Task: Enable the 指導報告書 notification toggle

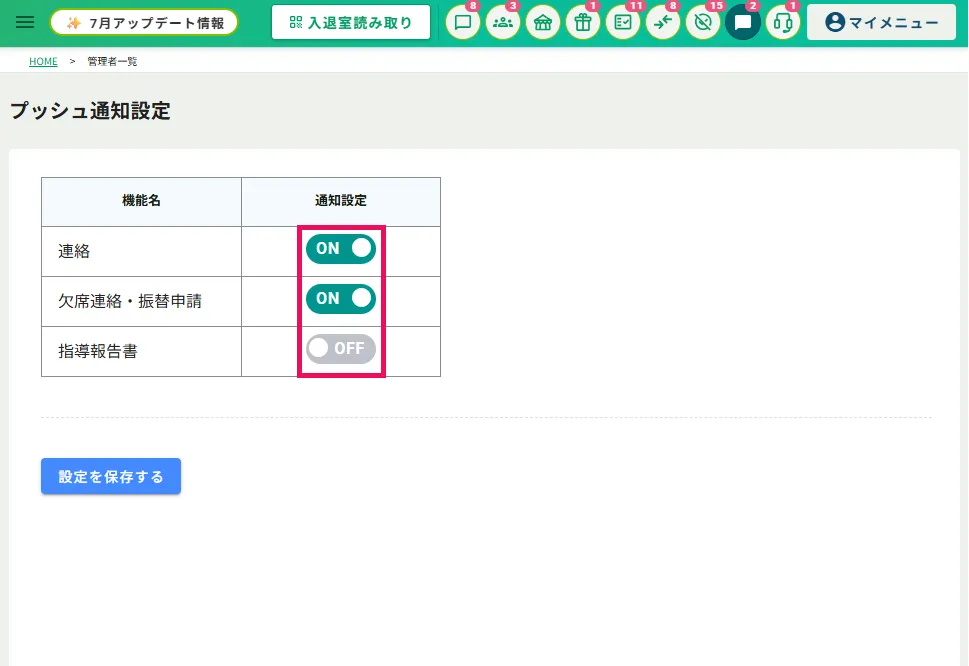Action: (341, 349)
